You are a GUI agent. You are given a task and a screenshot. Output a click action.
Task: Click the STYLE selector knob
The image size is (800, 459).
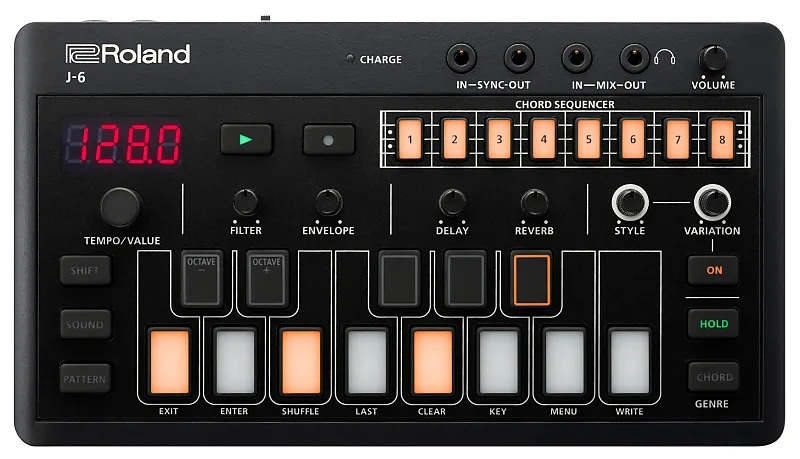(630, 201)
